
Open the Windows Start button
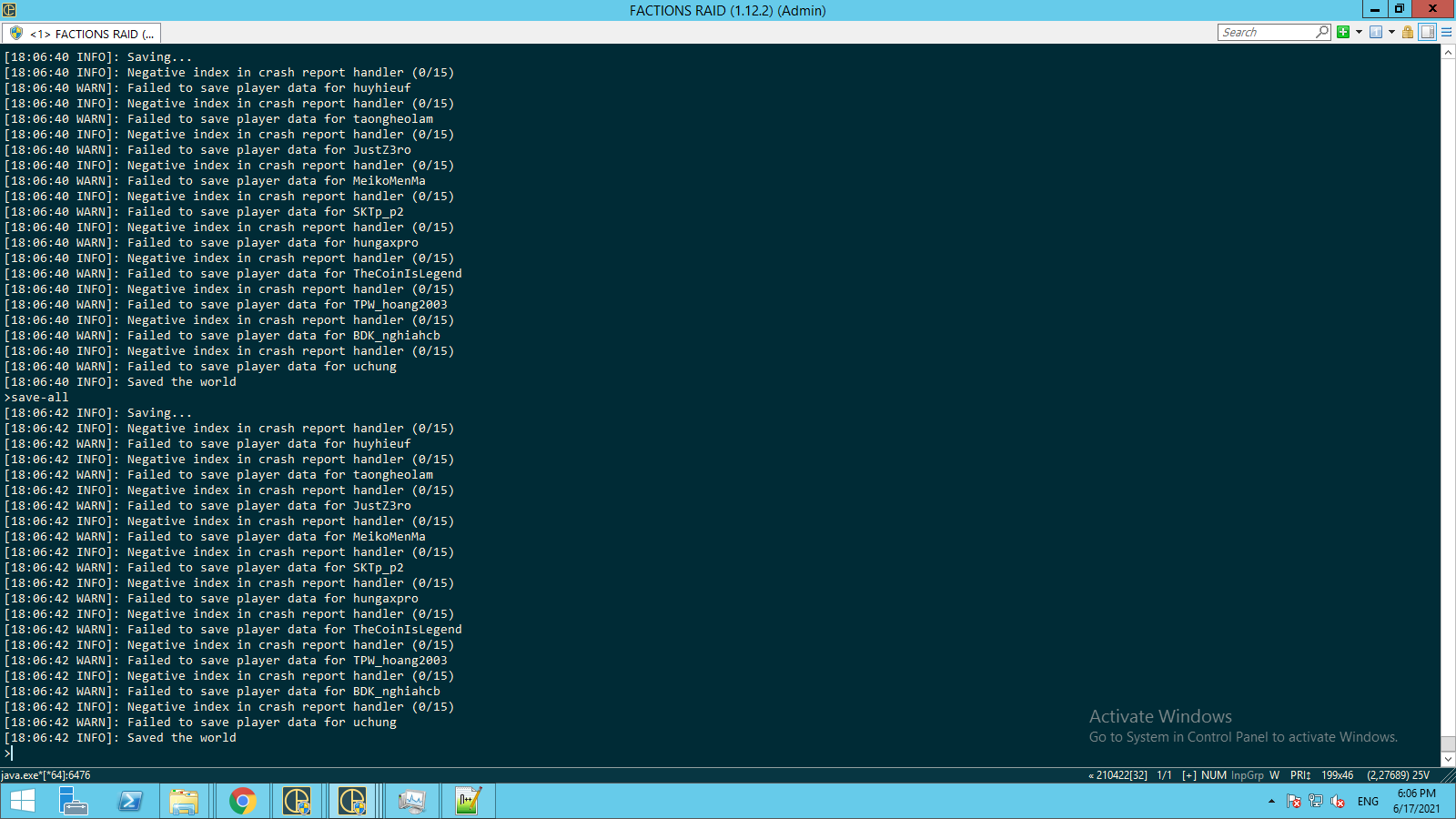[22, 801]
